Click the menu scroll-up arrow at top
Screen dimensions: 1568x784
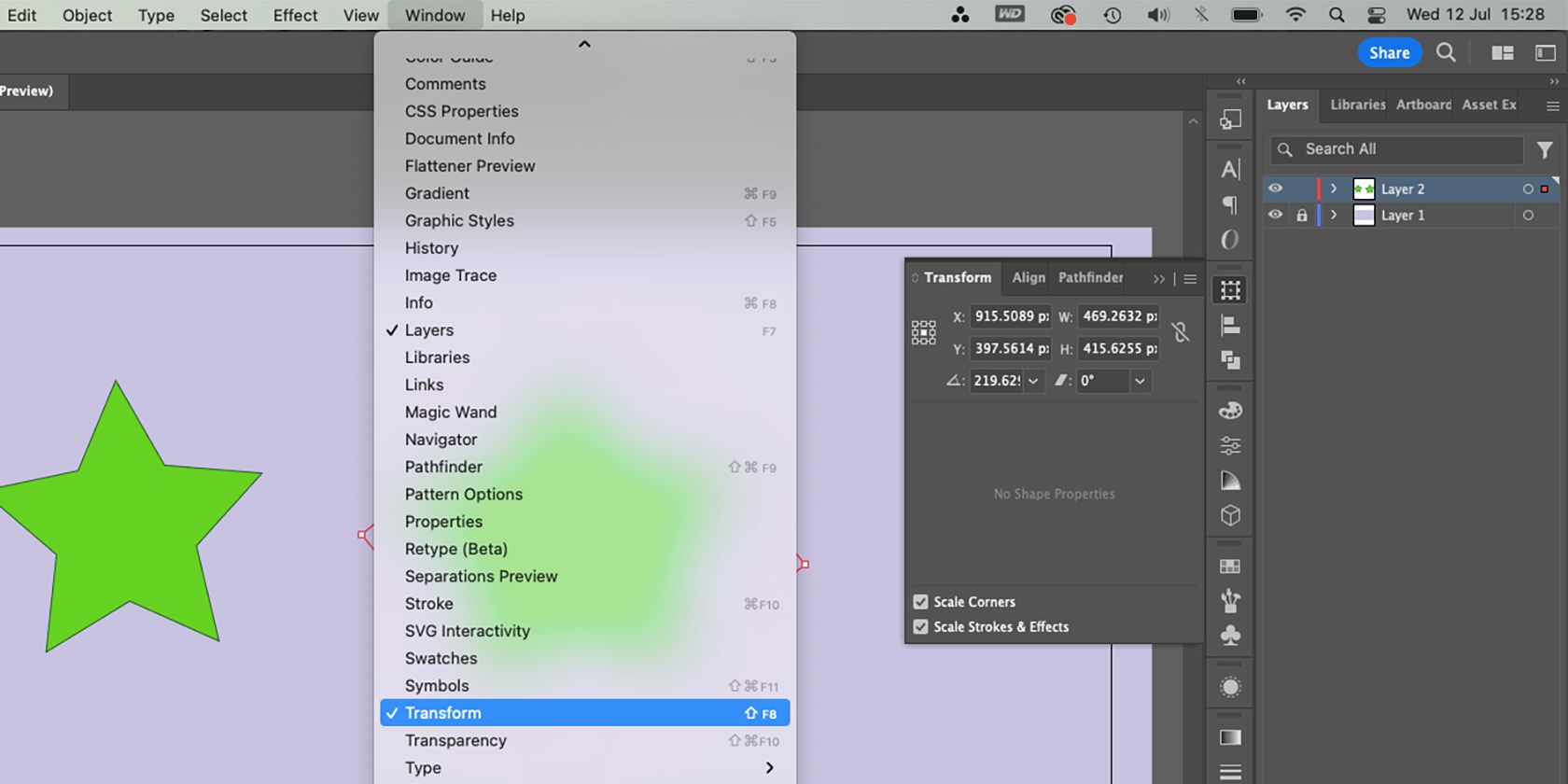[x=584, y=44]
